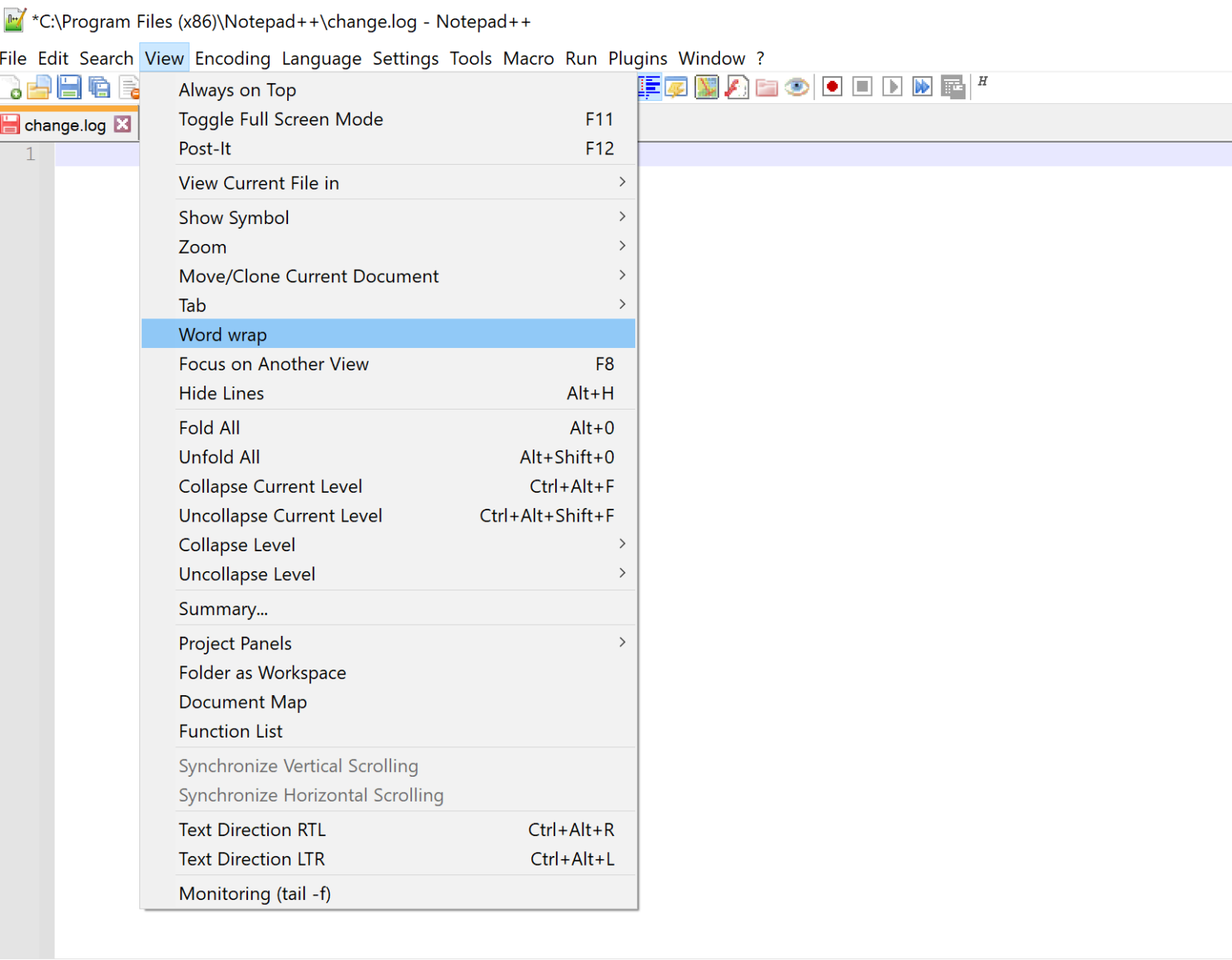Start recording a macro
Viewport: 1232px width, 960px height.
[x=831, y=86]
